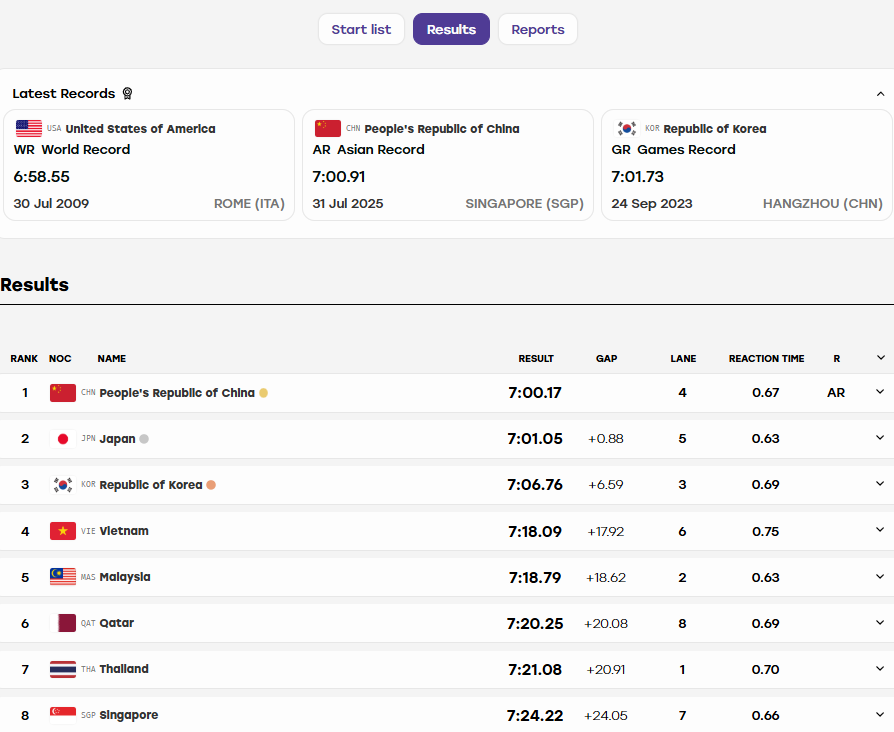Click the Vietnam flag icon
Image resolution: width=894 pixels, height=732 pixels.
pos(63,531)
